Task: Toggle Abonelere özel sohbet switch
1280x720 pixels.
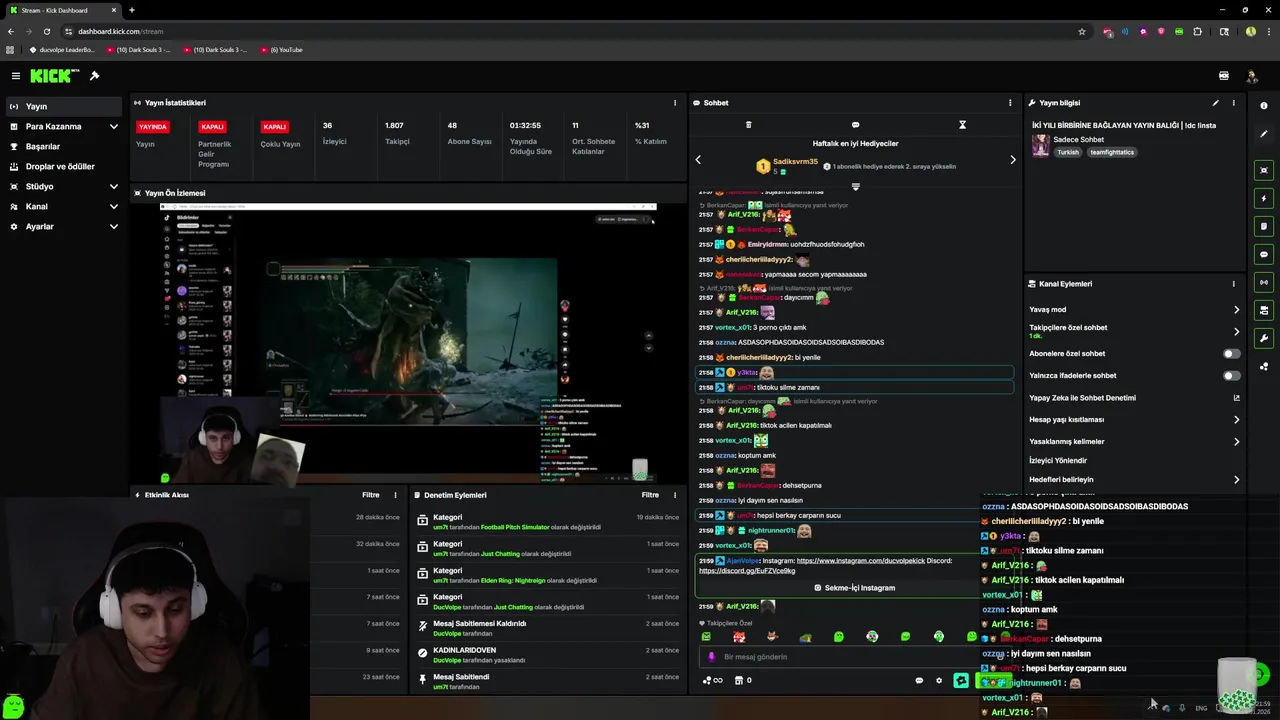Action: tap(1231, 354)
